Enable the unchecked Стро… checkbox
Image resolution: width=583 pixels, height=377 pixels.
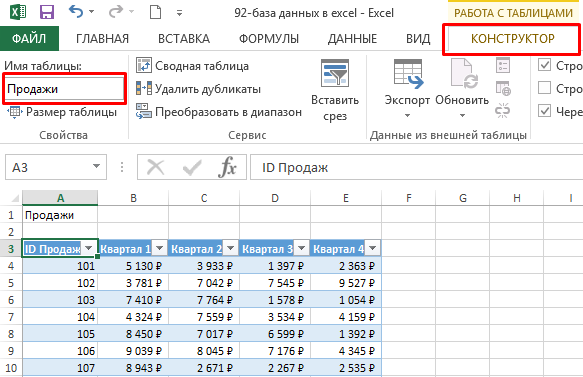coord(545,88)
